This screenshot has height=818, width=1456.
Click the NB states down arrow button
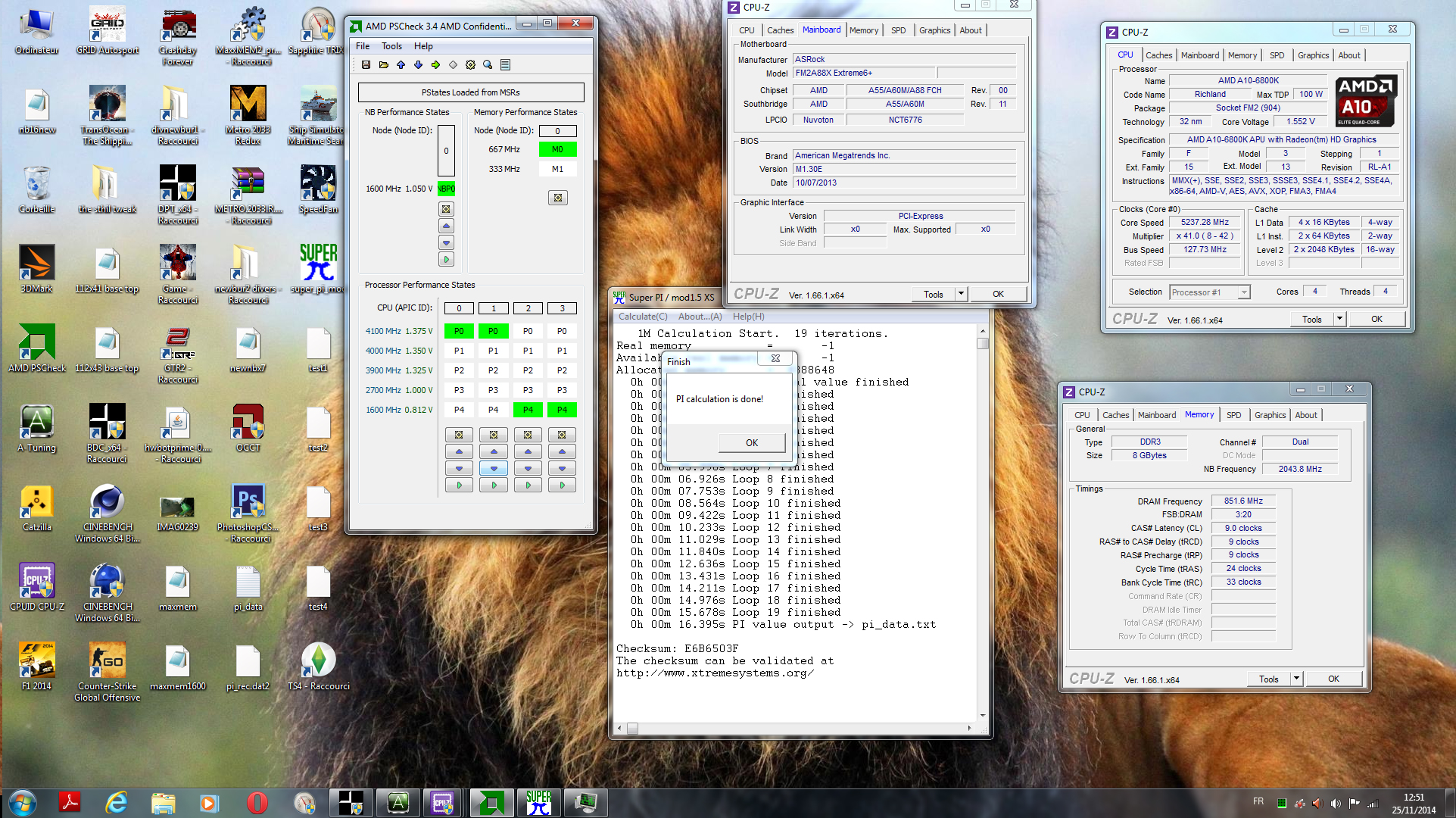[x=446, y=242]
